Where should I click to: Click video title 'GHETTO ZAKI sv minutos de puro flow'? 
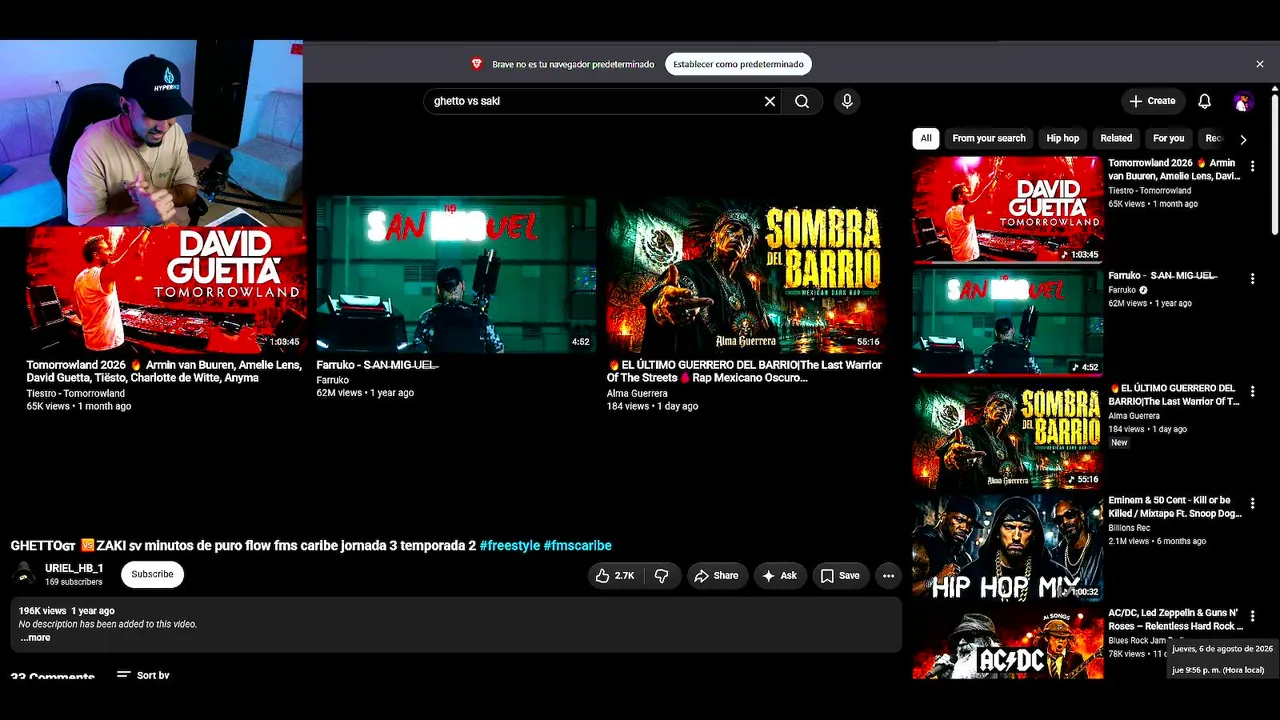coord(243,546)
